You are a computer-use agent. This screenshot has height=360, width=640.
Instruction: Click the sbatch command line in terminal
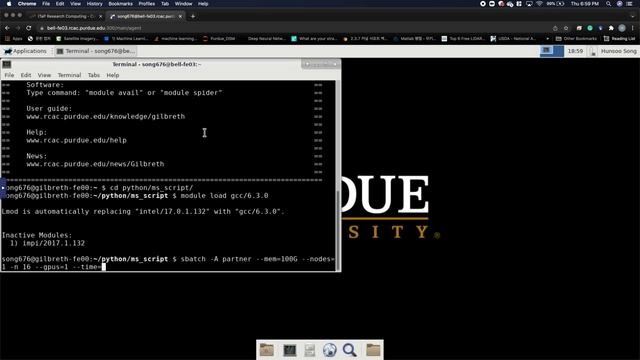168,263
